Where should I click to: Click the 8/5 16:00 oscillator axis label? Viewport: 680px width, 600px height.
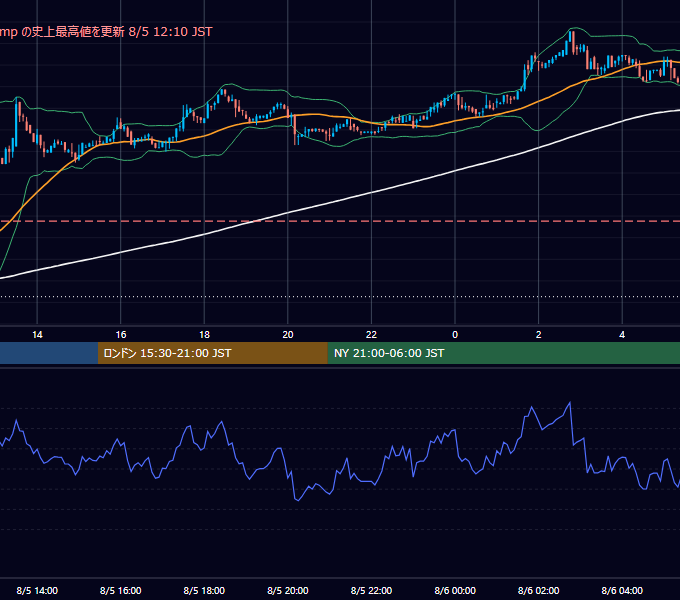(x=121, y=590)
